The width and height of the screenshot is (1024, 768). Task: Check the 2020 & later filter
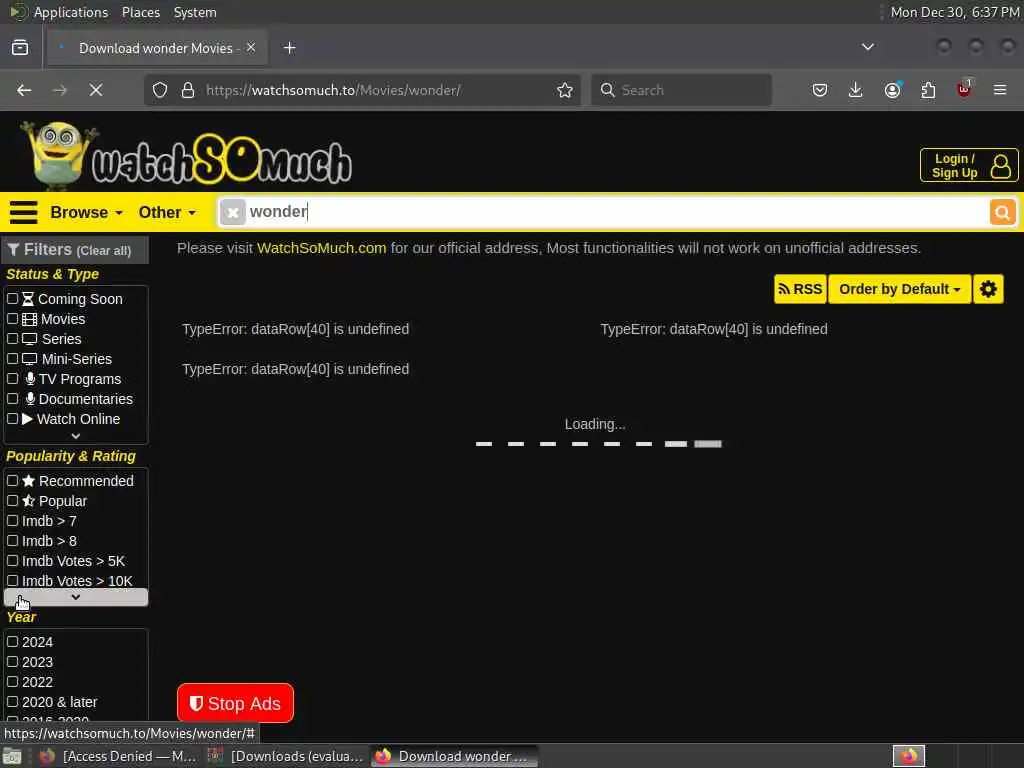[x=12, y=701]
